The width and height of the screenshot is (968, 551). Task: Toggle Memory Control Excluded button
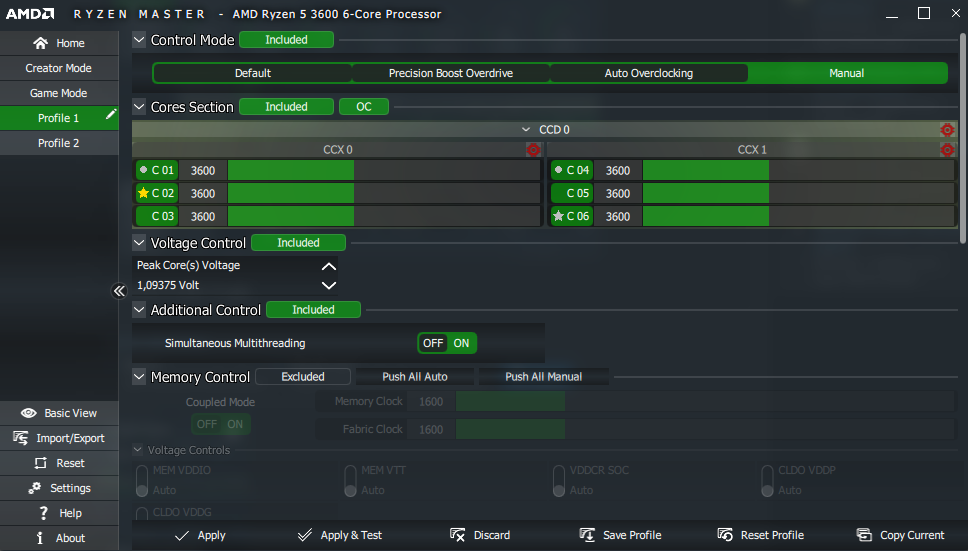tap(302, 376)
